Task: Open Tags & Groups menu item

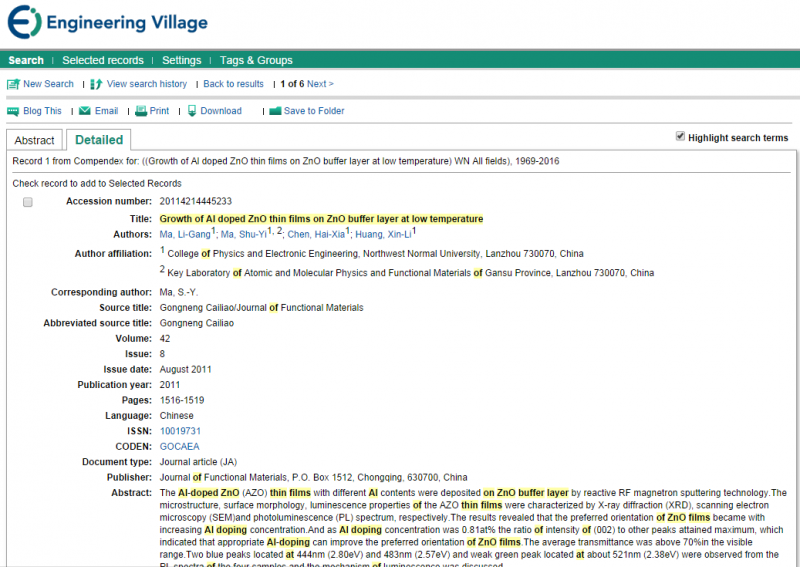Action: pos(256,60)
